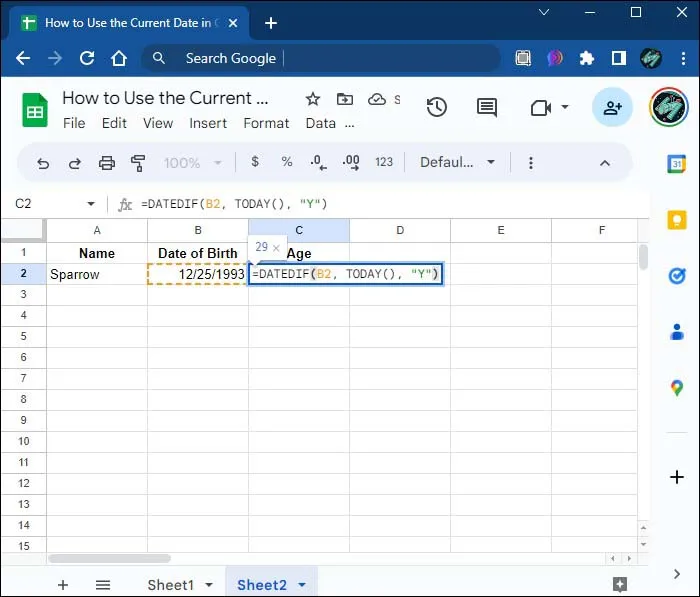Collapse the toolbar with up chevron
Screen dimensions: 700x597
tap(605, 163)
